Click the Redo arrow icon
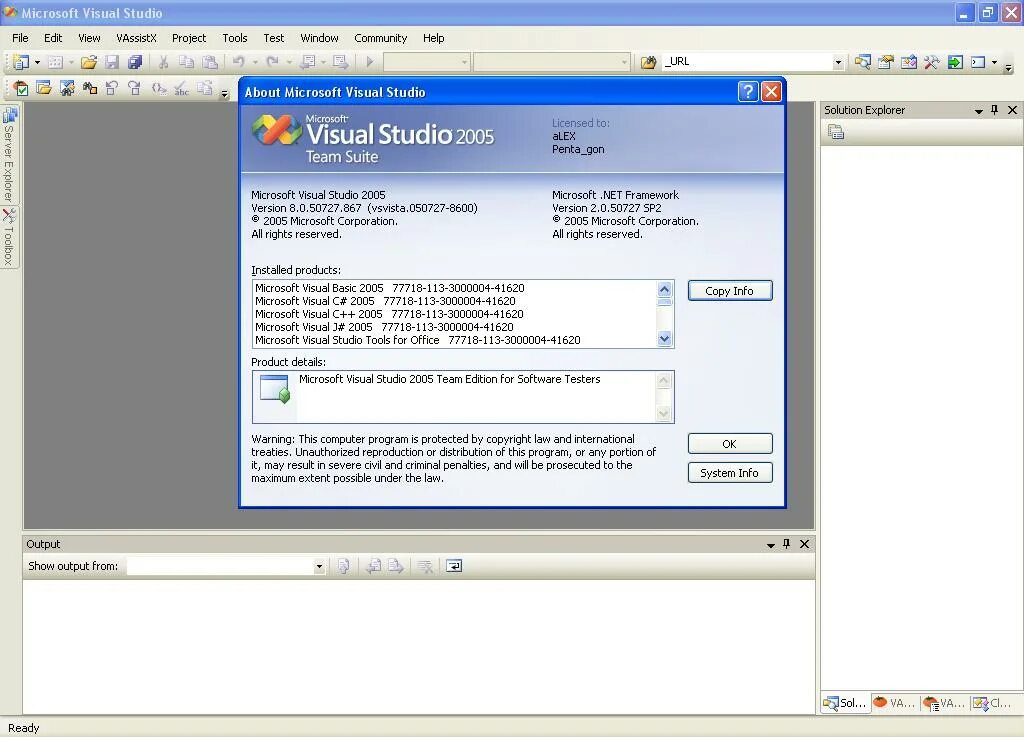Viewport: 1024px width, 737px height. pos(272,62)
